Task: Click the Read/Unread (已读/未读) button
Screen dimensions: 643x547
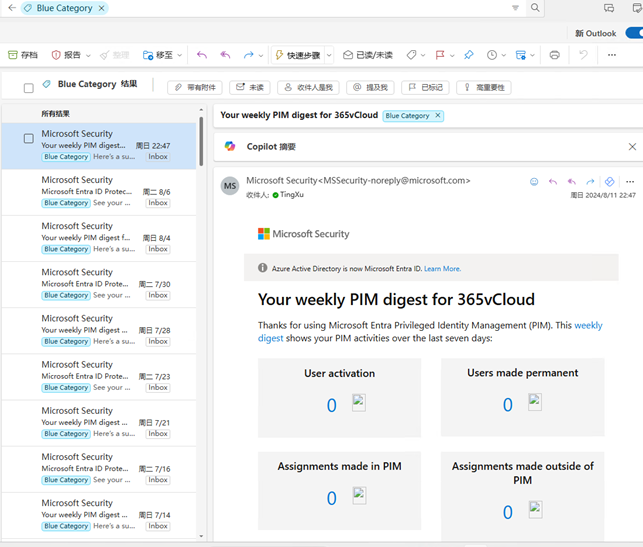Action: pos(368,55)
